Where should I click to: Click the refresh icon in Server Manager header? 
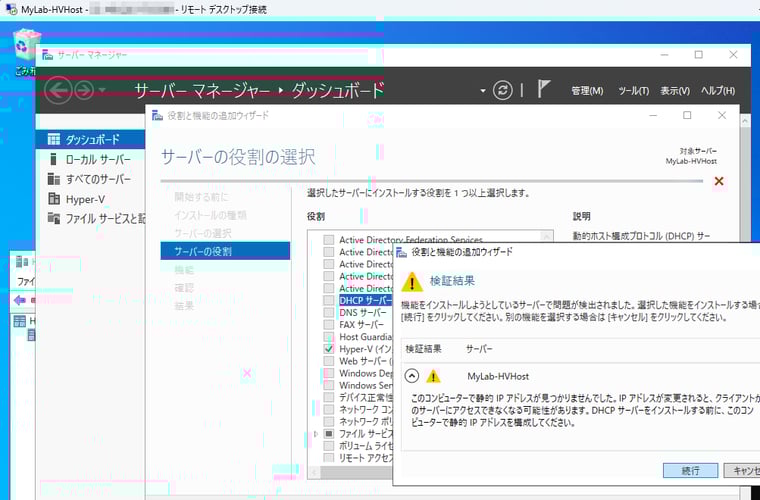[x=503, y=91]
